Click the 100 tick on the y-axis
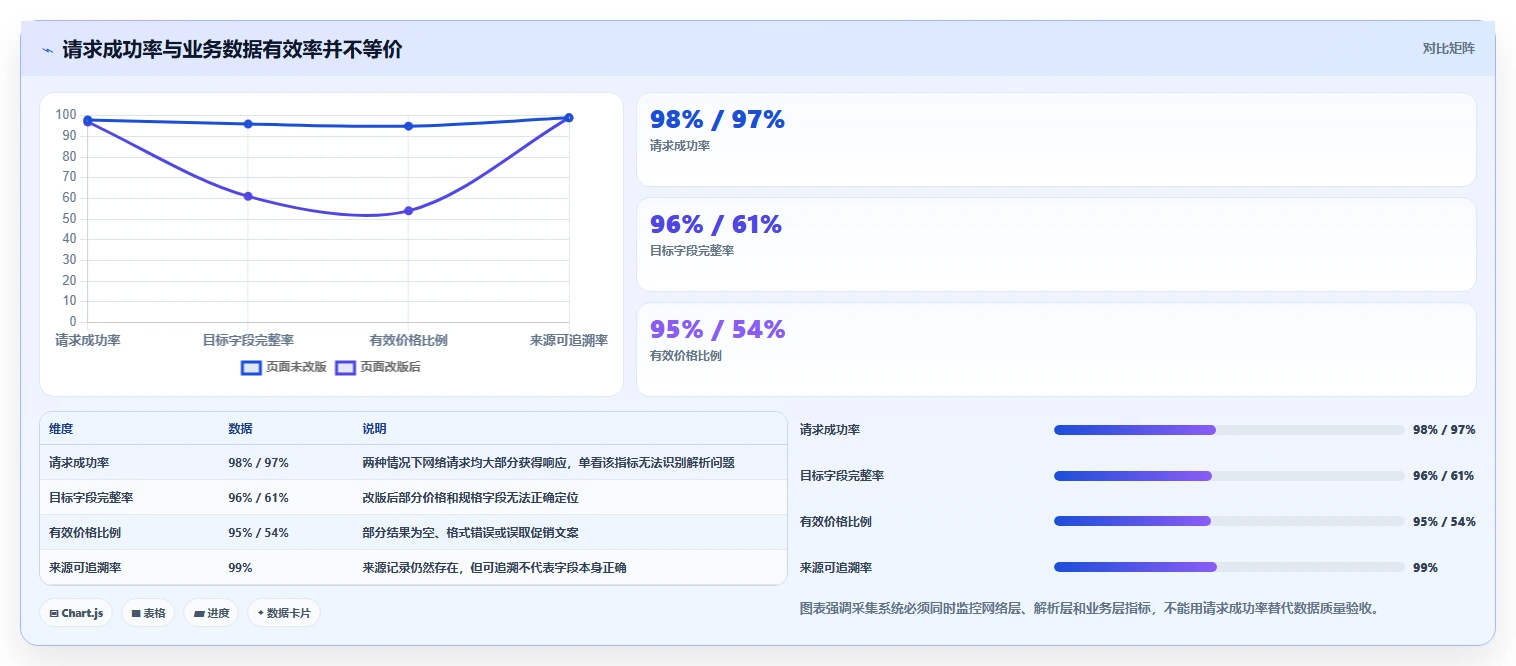This screenshot has height=666, width=1516. coord(66,115)
